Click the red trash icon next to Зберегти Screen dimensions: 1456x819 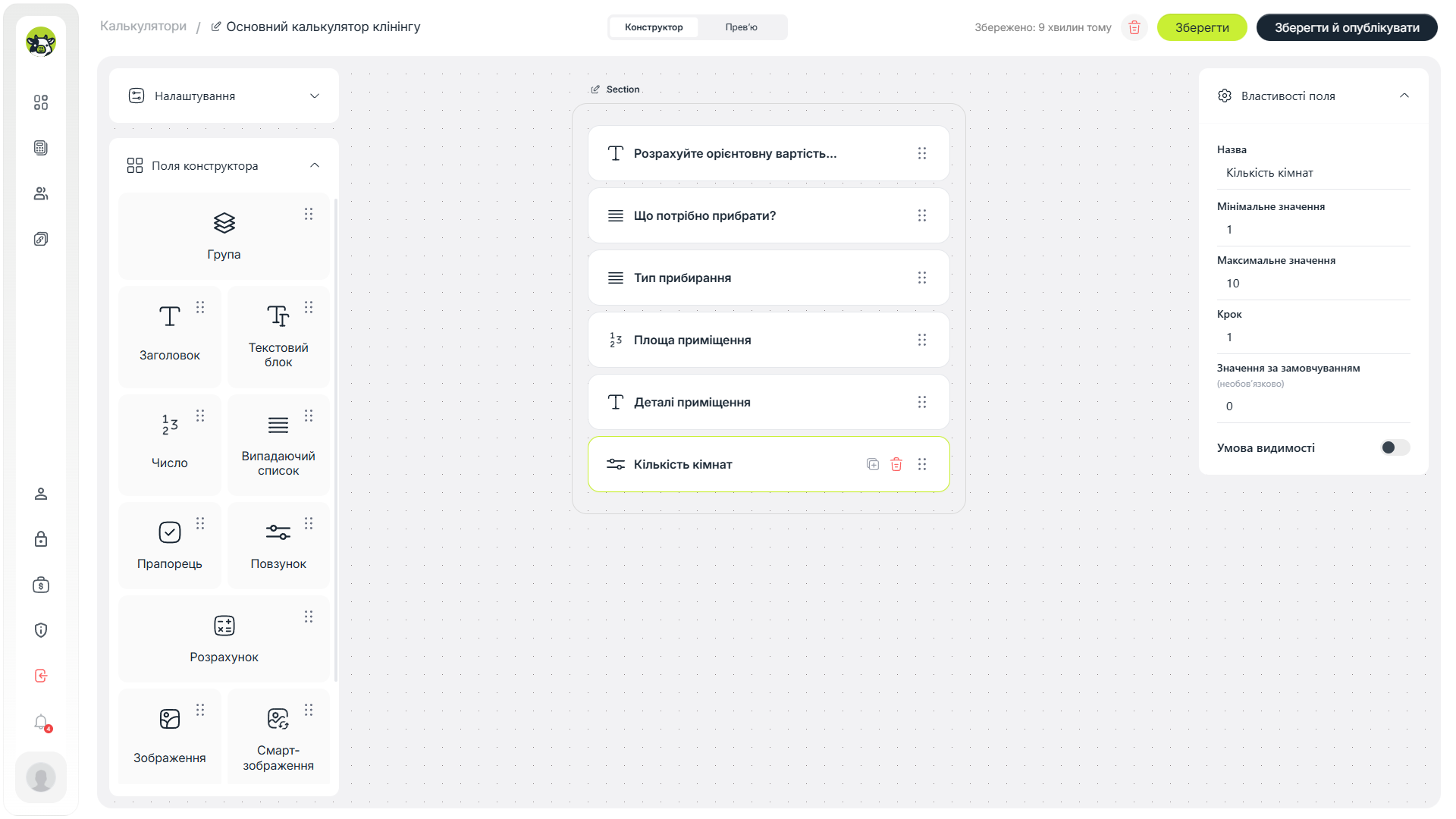[x=1134, y=27]
